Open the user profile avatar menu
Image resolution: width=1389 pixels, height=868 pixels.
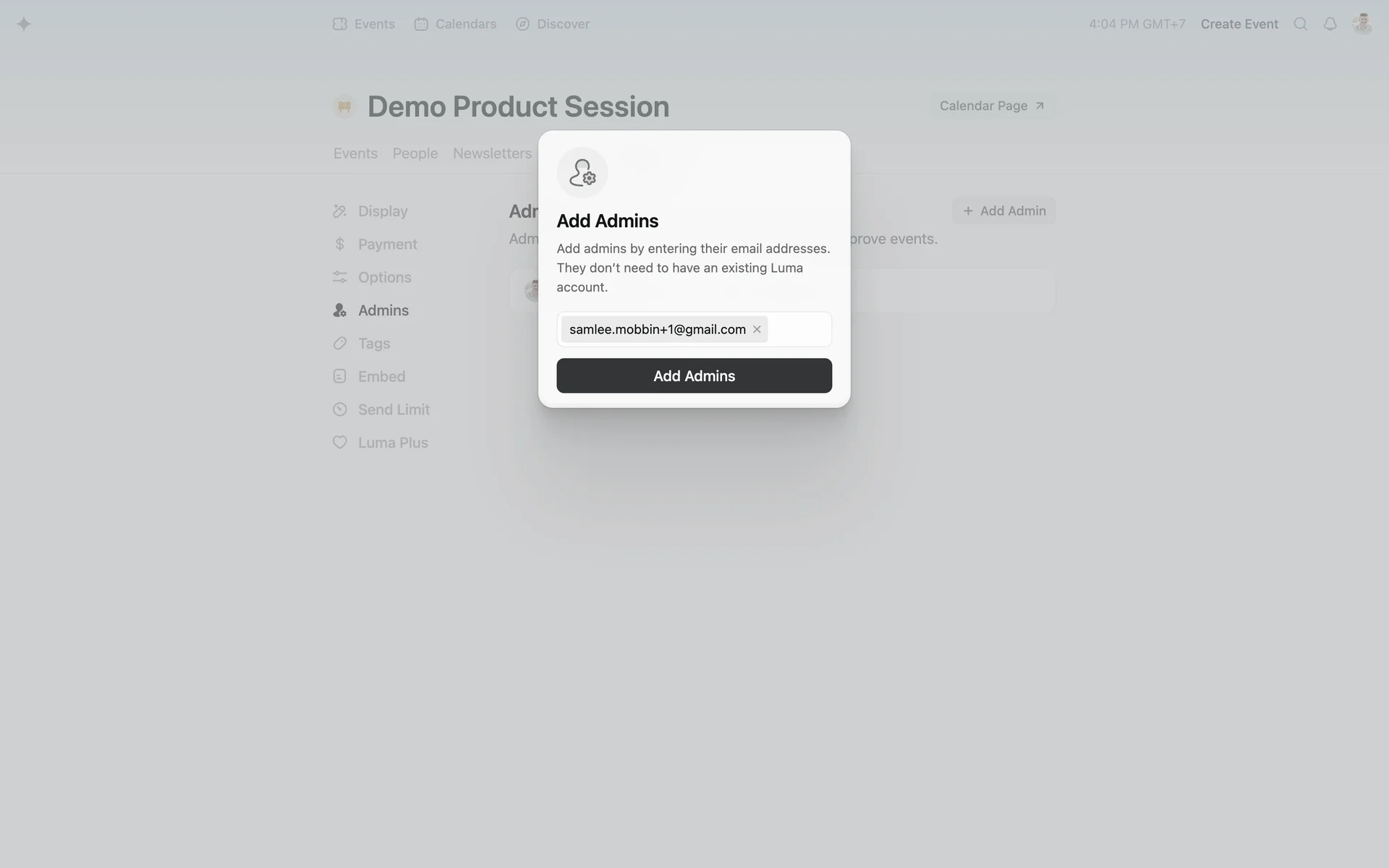[1362, 24]
